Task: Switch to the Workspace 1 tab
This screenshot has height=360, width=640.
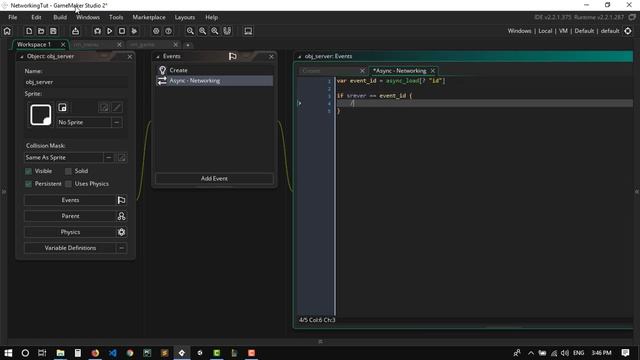Action: [34, 44]
